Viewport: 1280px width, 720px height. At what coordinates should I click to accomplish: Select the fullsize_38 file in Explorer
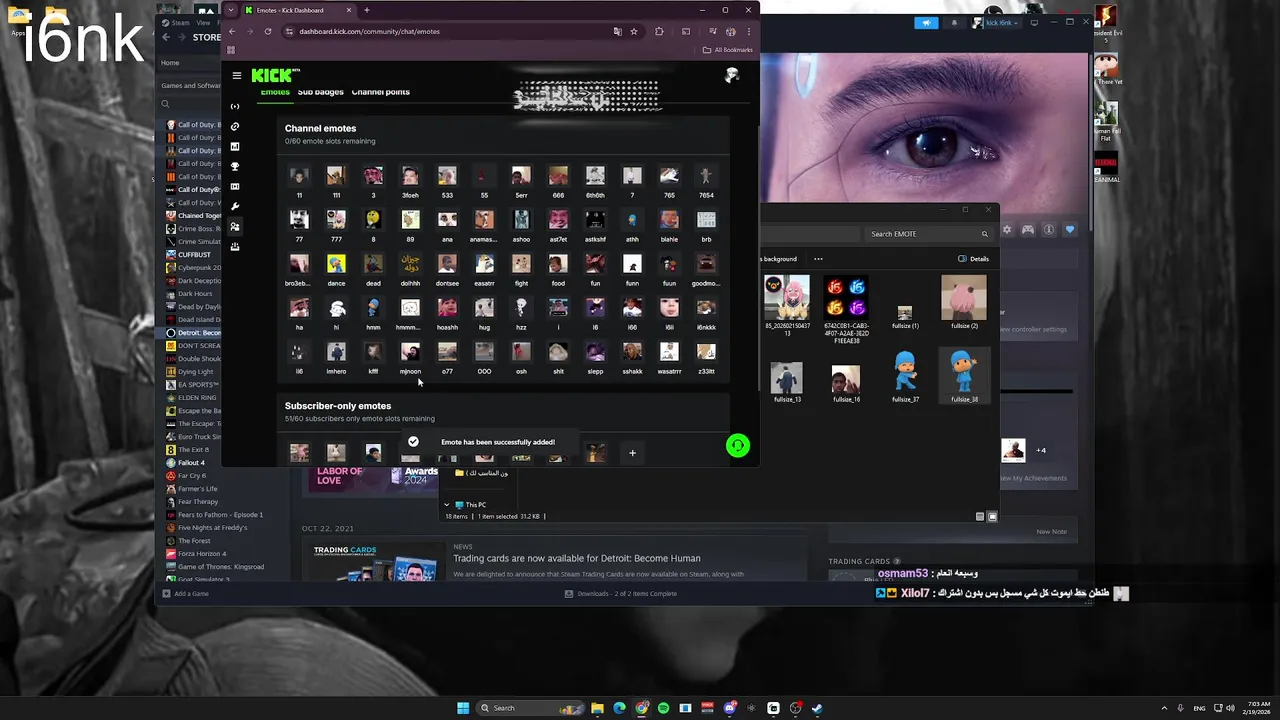click(964, 376)
